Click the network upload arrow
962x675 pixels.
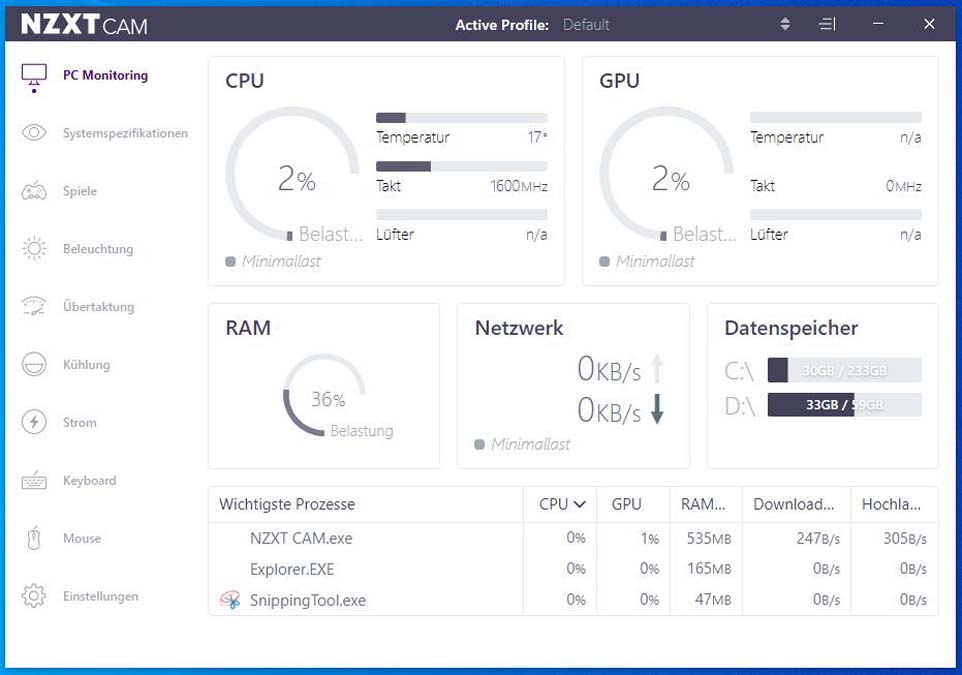coord(657,369)
